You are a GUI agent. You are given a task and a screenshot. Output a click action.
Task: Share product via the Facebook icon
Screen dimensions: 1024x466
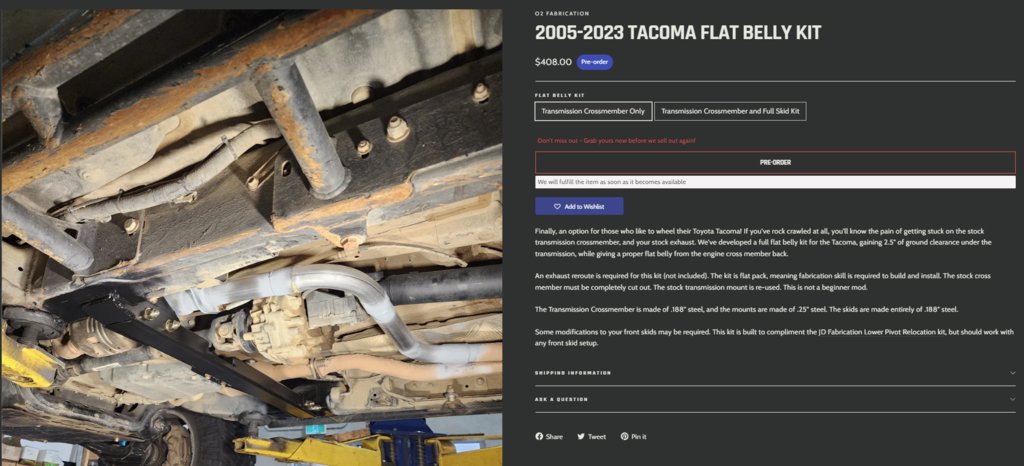pos(539,436)
